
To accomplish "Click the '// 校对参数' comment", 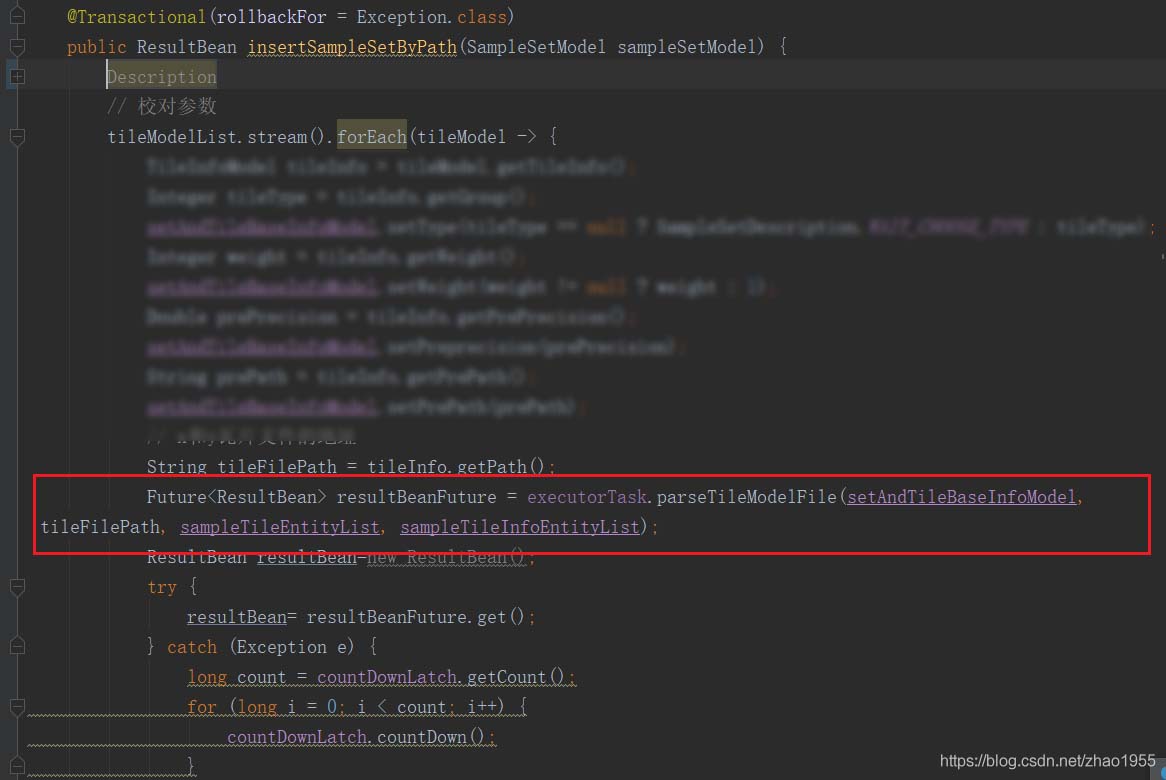I will (161, 106).
